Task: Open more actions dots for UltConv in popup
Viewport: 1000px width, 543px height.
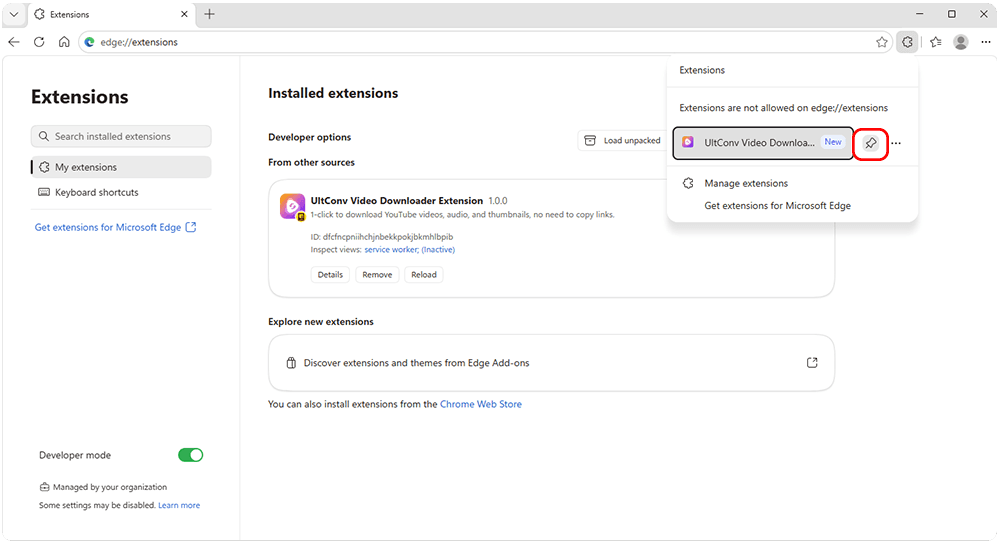Action: (896, 143)
